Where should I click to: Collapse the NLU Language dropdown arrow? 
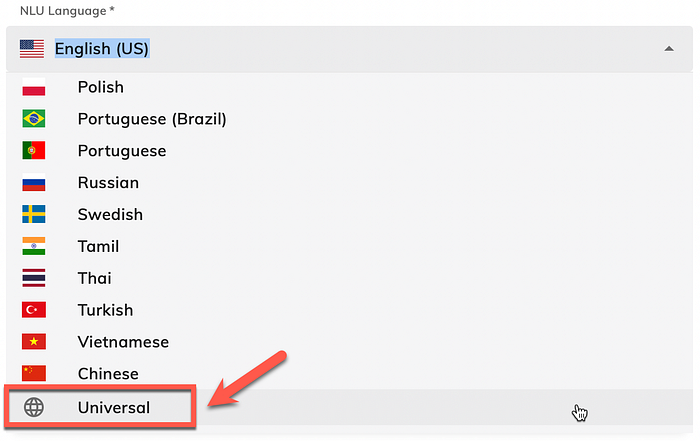coord(669,49)
